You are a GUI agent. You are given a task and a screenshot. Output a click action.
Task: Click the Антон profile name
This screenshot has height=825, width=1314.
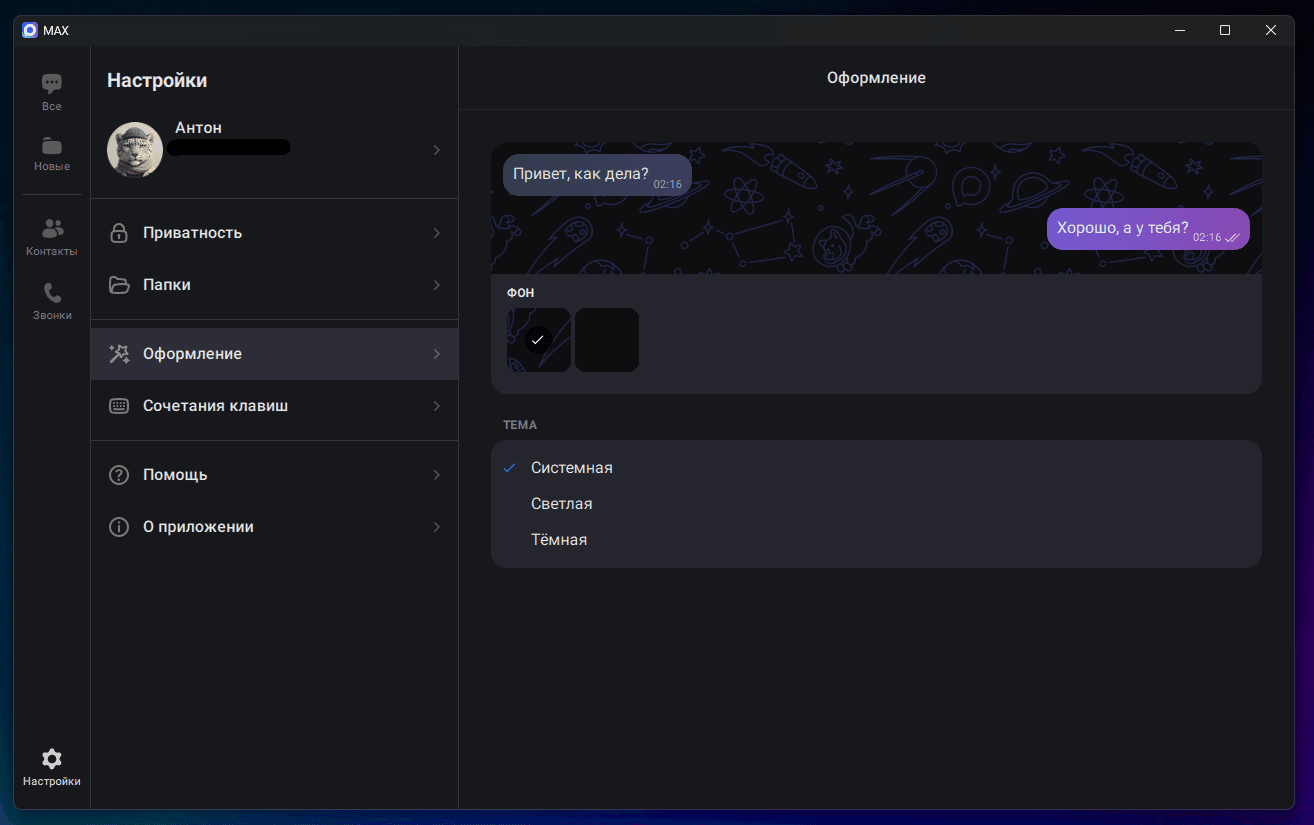[198, 128]
